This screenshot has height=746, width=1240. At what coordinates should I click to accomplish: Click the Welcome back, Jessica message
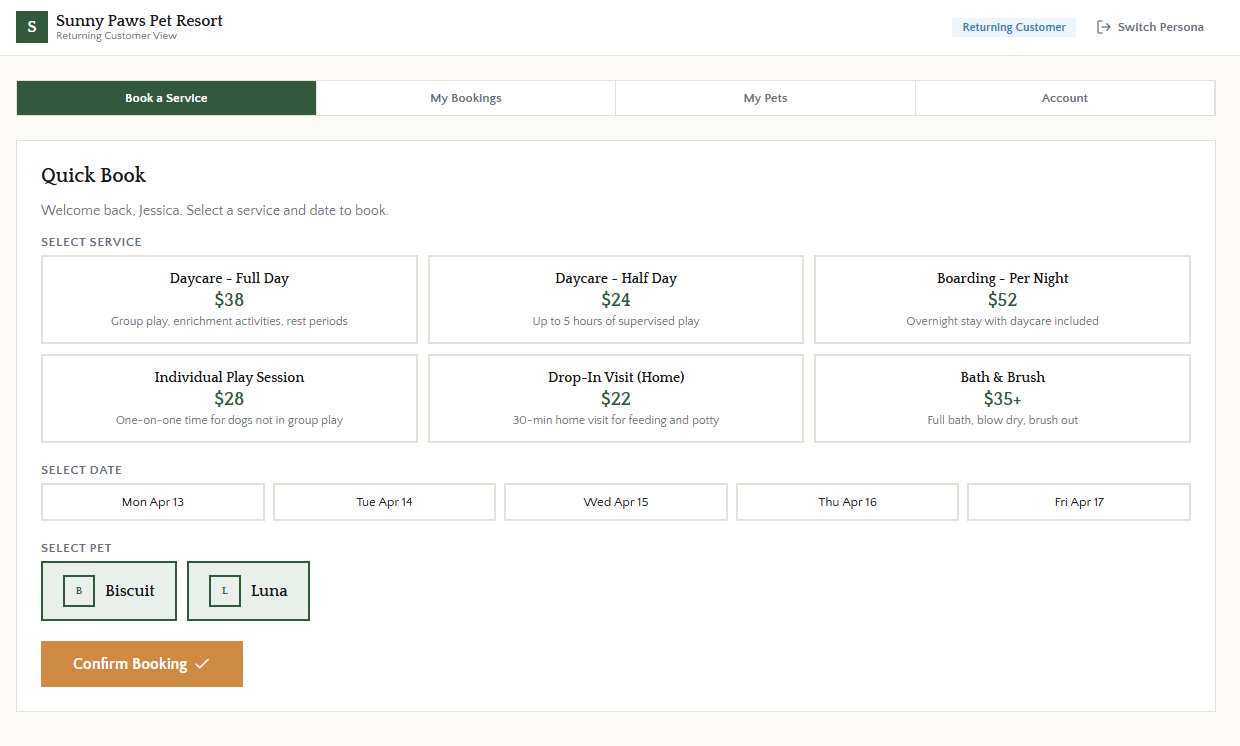tap(214, 210)
